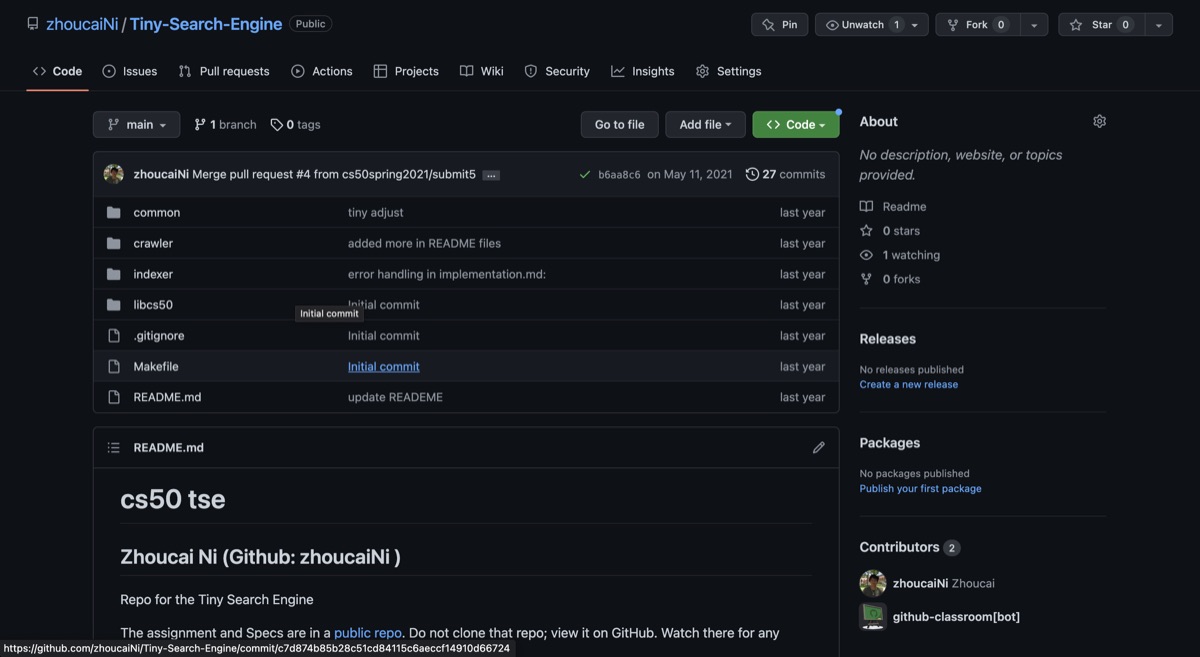Click the green check status icon

click(585, 174)
